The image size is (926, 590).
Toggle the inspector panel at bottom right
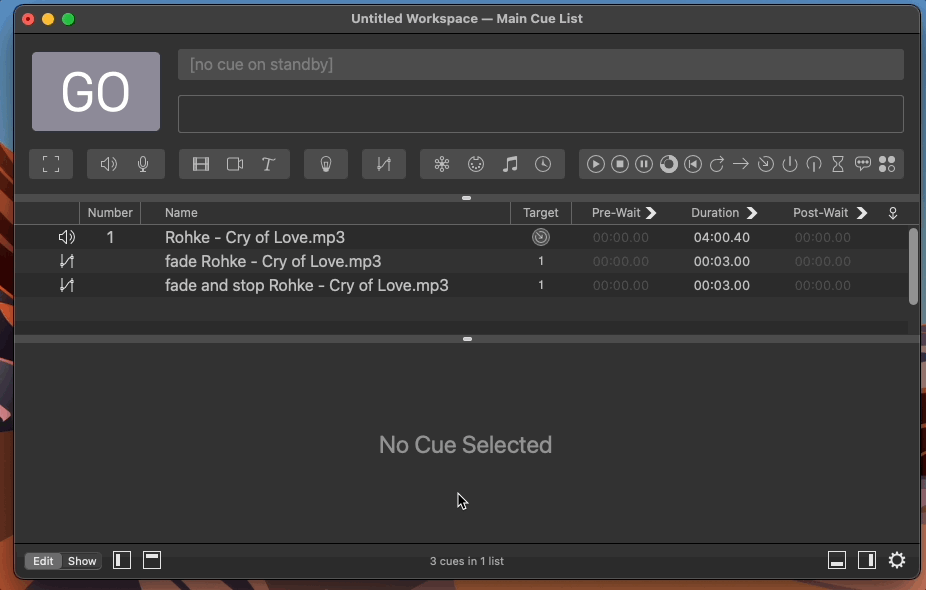coord(837,560)
